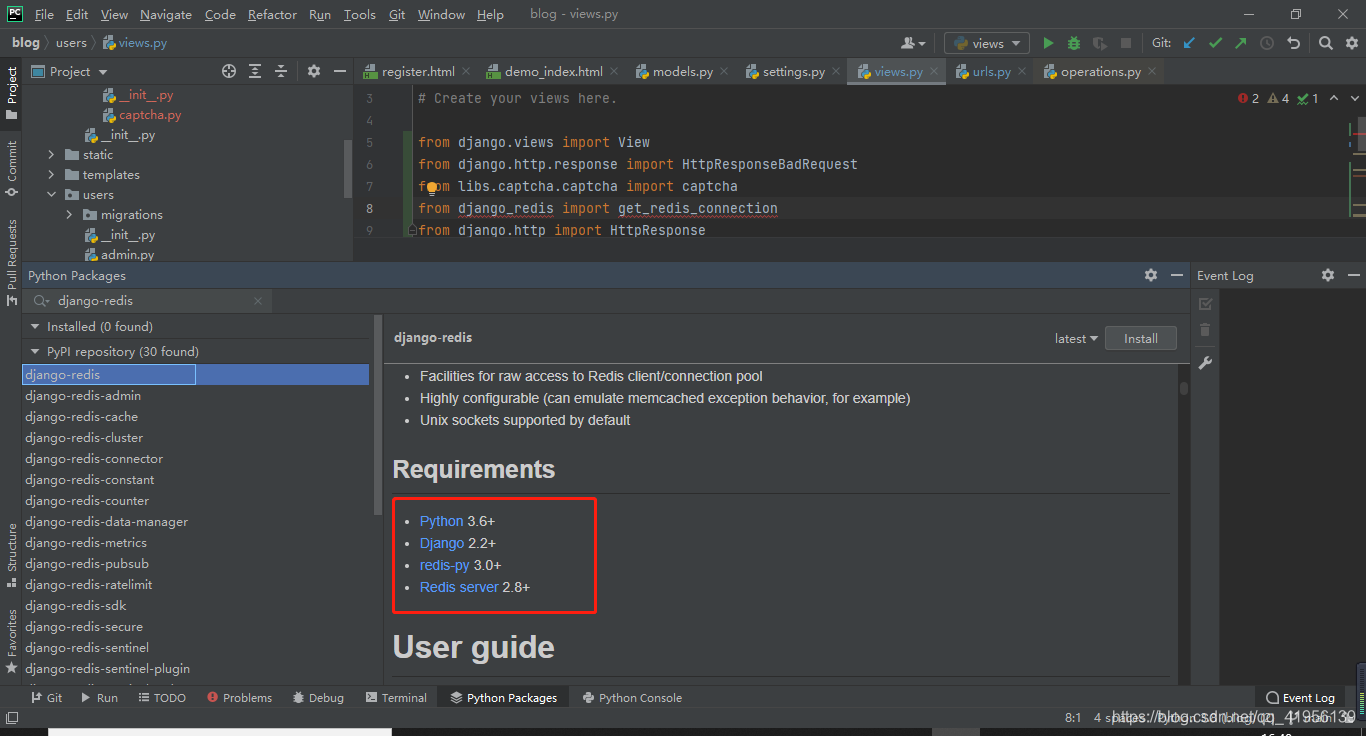Start debugging with the green bug icon

pos(1074,43)
